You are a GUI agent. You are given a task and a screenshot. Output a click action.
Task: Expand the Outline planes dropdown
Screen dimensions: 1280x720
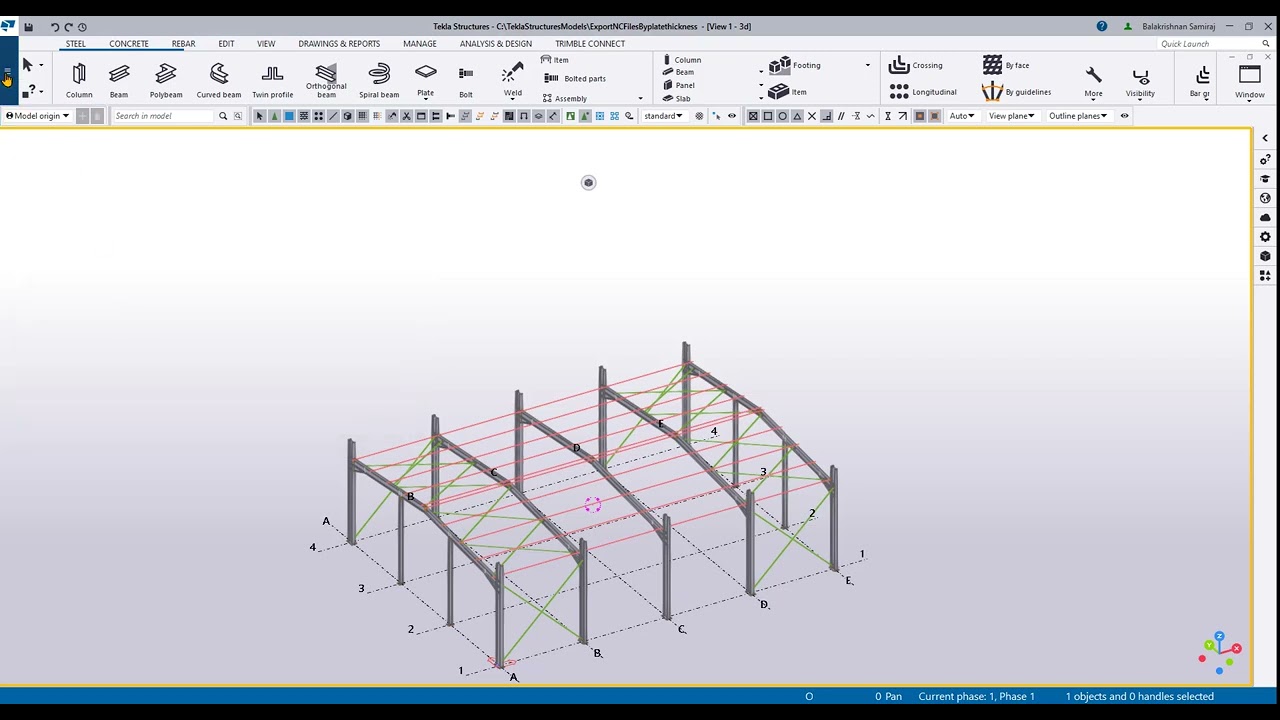click(1078, 116)
